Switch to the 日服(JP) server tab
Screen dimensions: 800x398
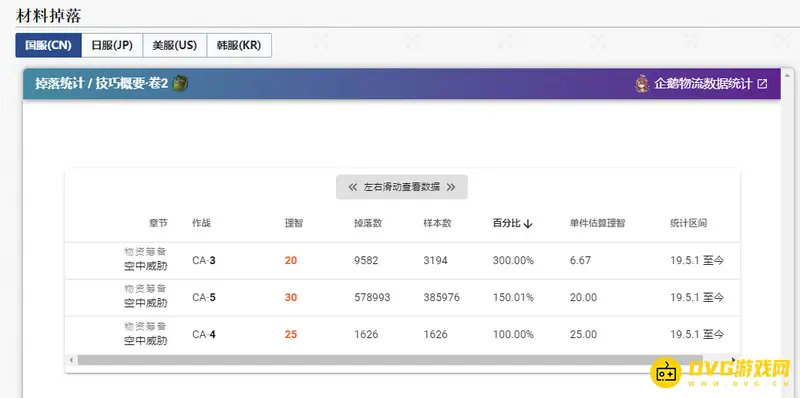tap(112, 45)
